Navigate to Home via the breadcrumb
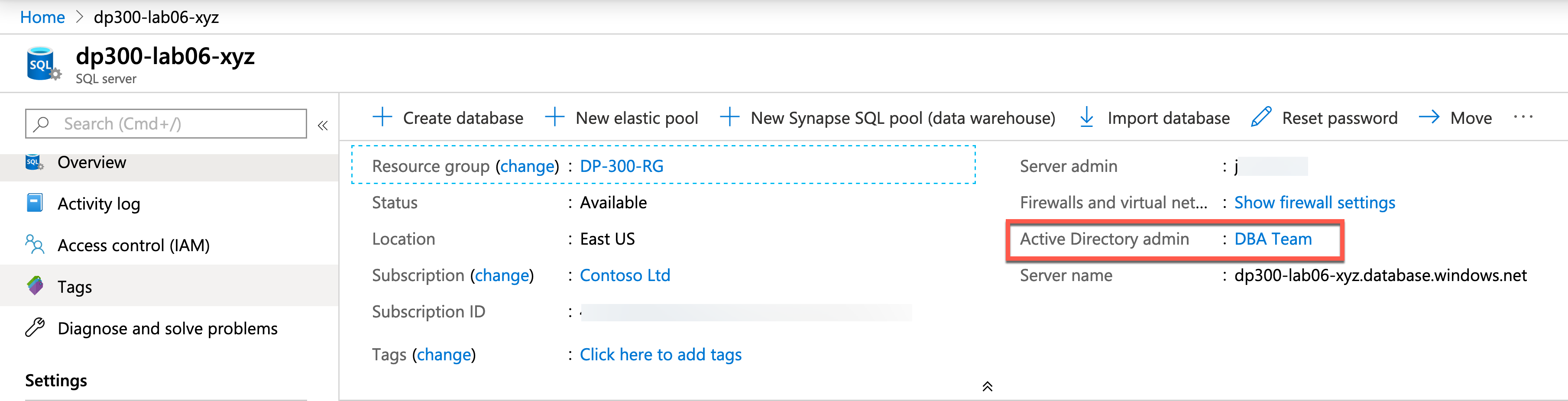1568x401 pixels. coord(42,17)
